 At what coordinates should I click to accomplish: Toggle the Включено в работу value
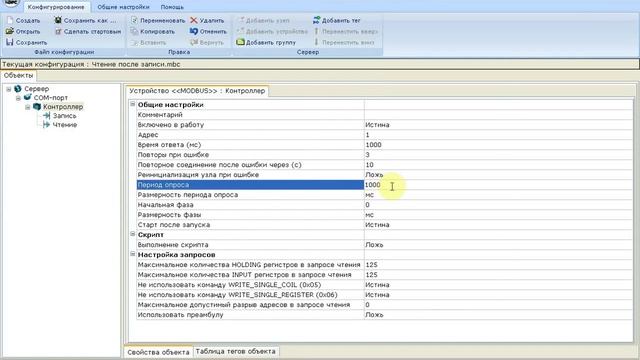pyautogui.click(x=498, y=125)
